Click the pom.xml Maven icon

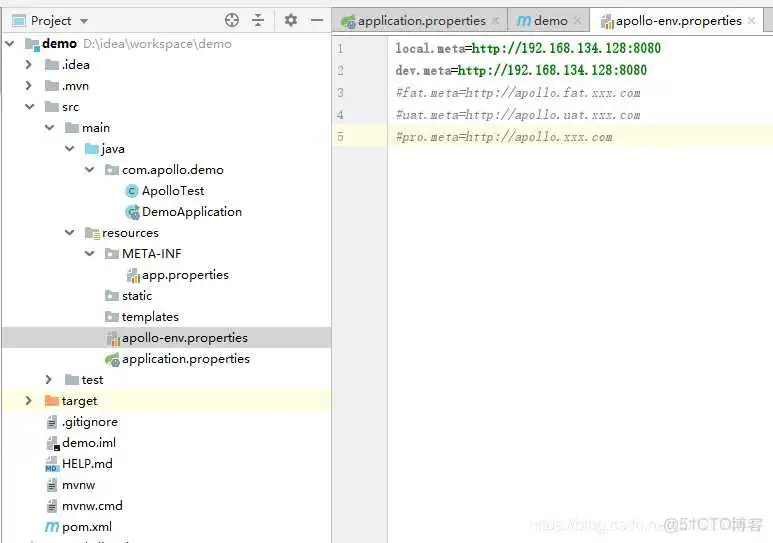click(x=52, y=527)
